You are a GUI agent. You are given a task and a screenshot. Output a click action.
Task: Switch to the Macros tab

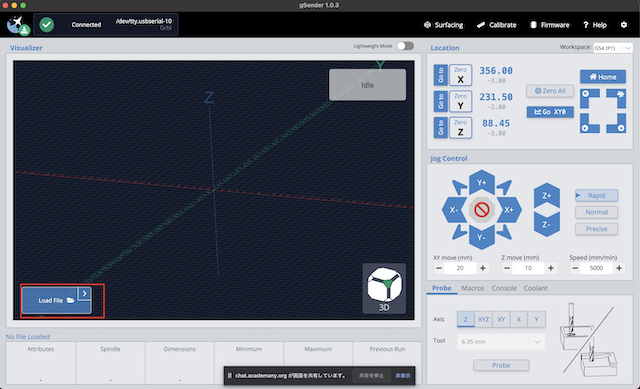(x=473, y=288)
